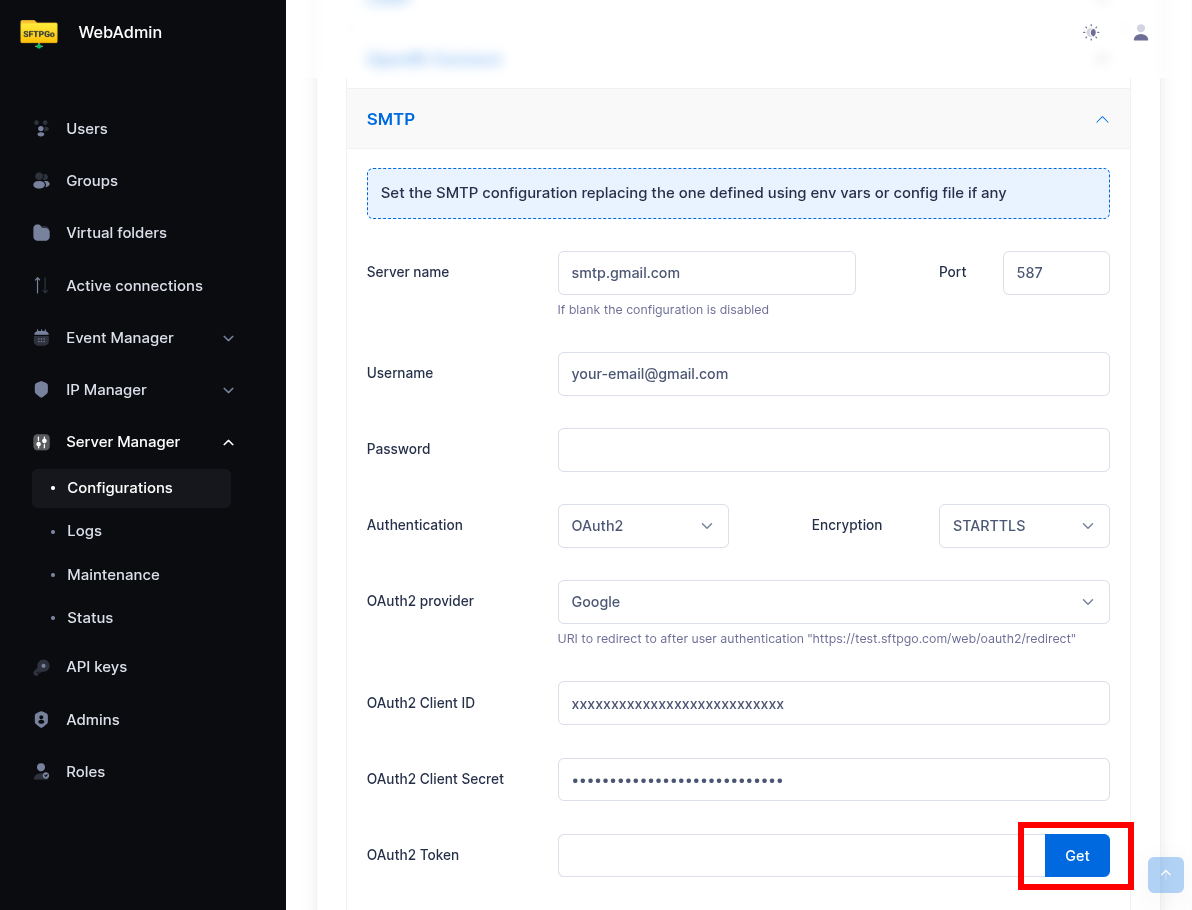Viewport: 1192px width, 910px height.
Task: Click the Active connections arrows icon
Action: 41,286
